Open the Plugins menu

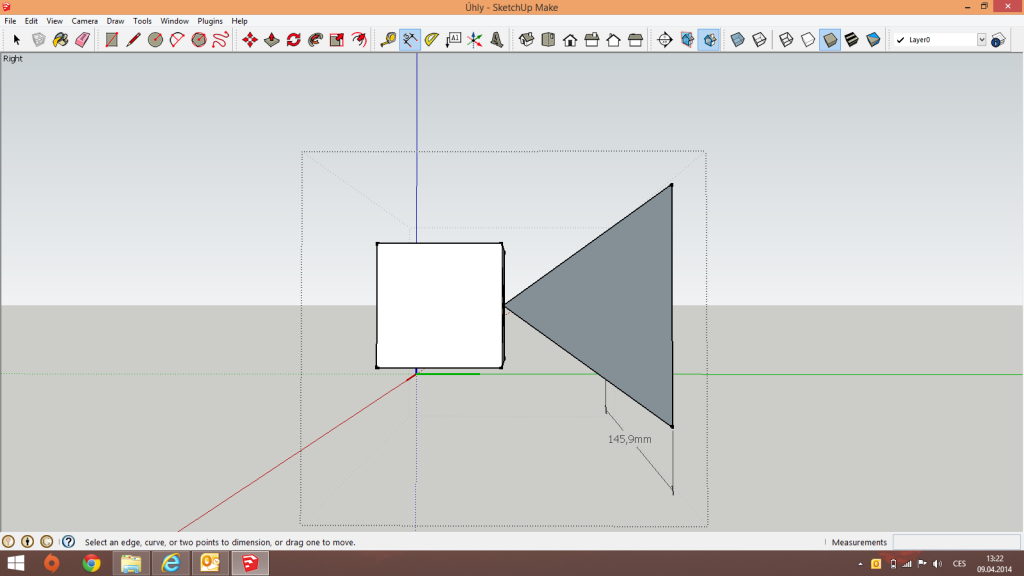tap(210, 21)
